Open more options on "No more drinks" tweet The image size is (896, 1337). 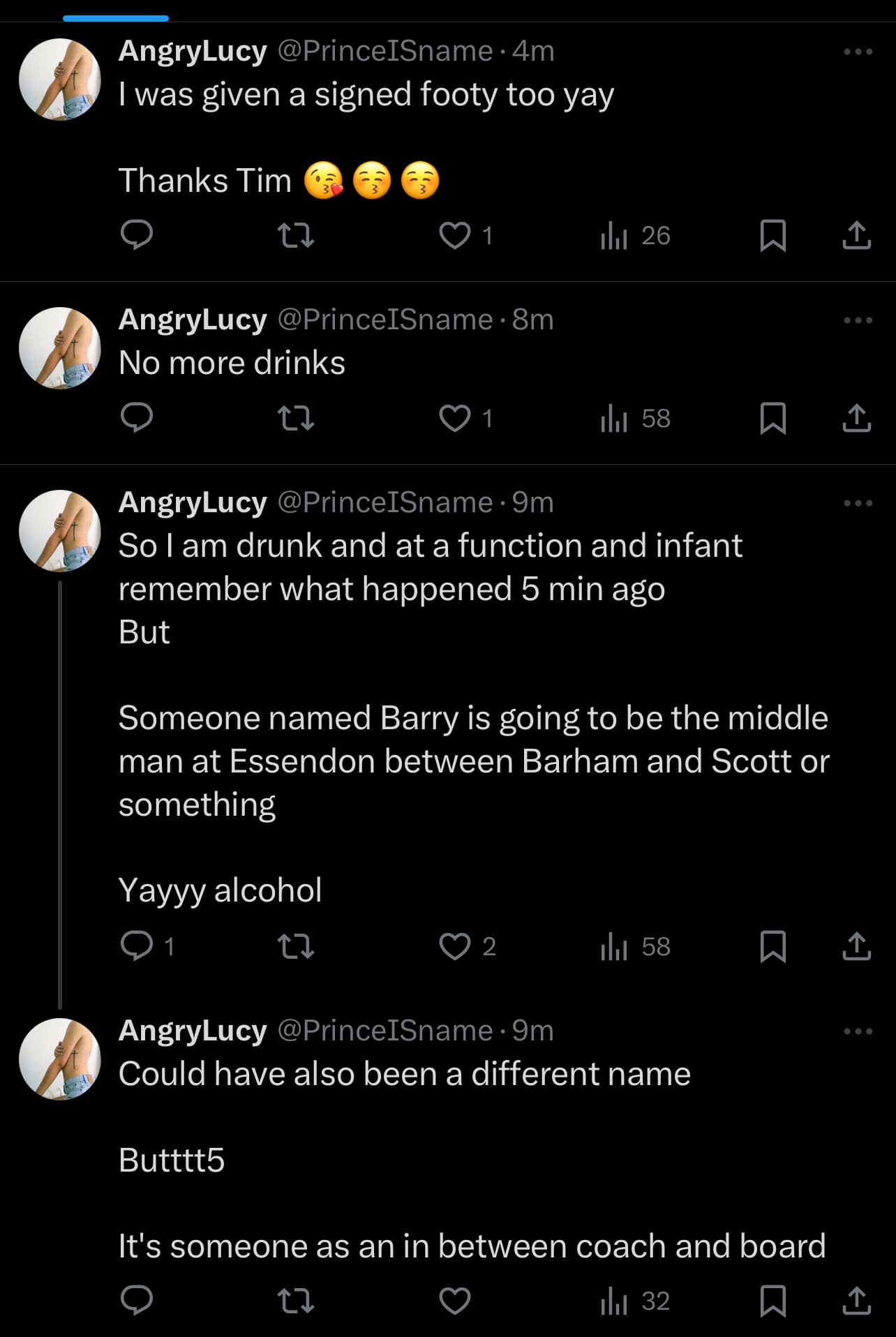point(858,320)
